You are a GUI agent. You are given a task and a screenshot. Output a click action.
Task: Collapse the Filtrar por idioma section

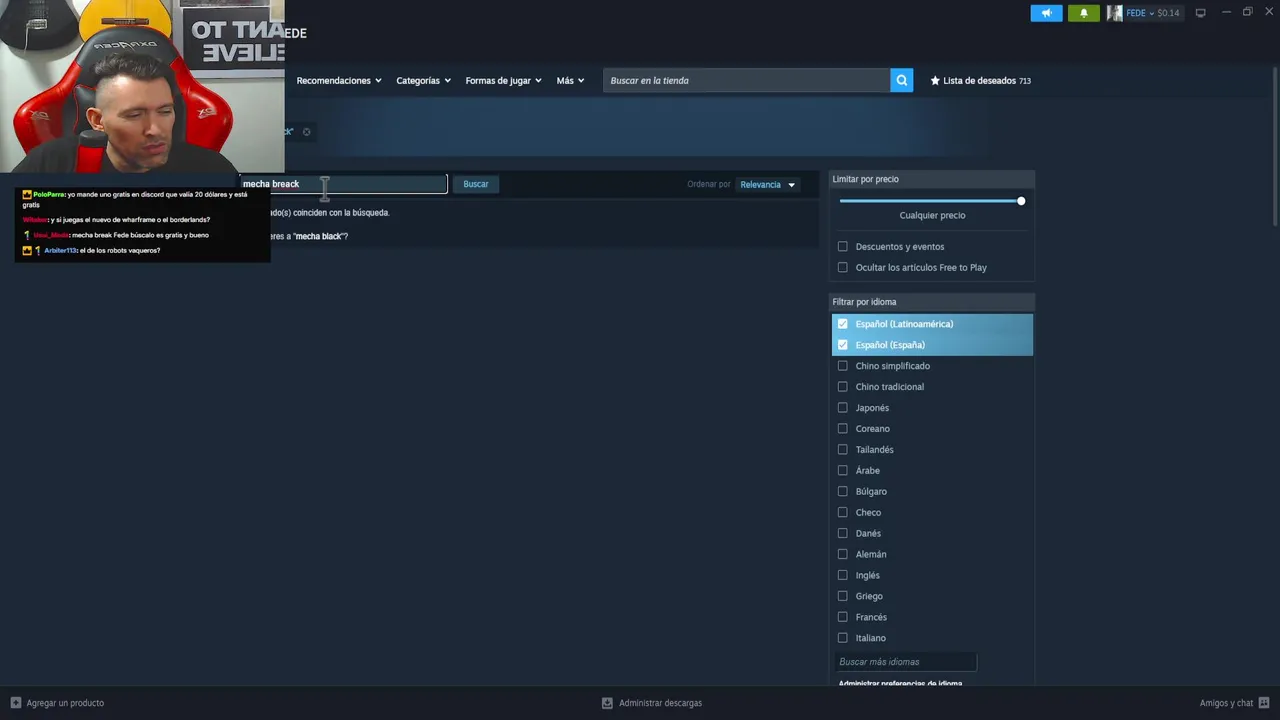coord(932,302)
